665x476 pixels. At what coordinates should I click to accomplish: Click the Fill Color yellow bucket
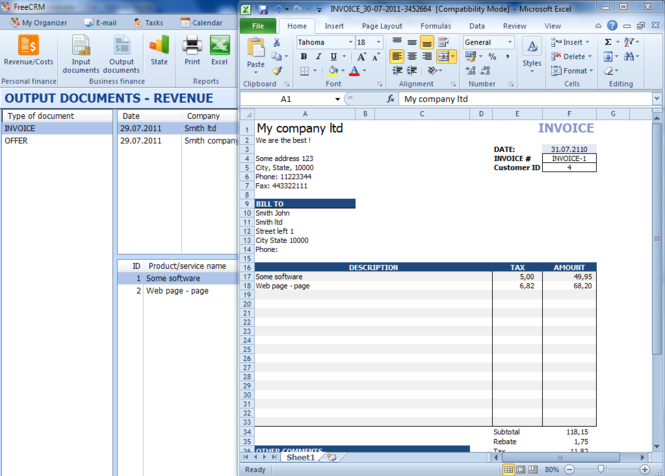click(333, 71)
